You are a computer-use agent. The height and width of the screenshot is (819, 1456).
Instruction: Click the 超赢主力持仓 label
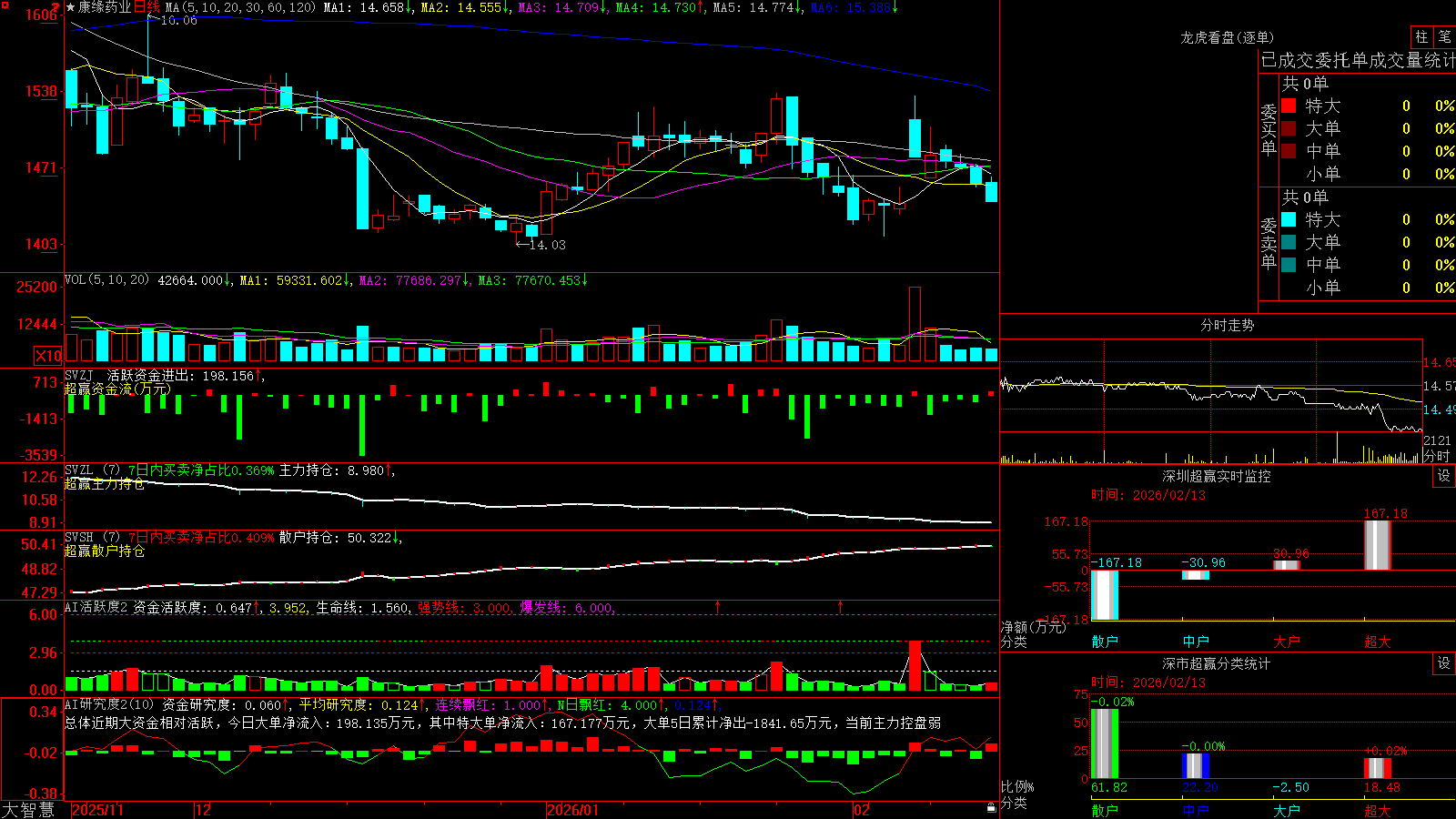pyautogui.click(x=105, y=483)
